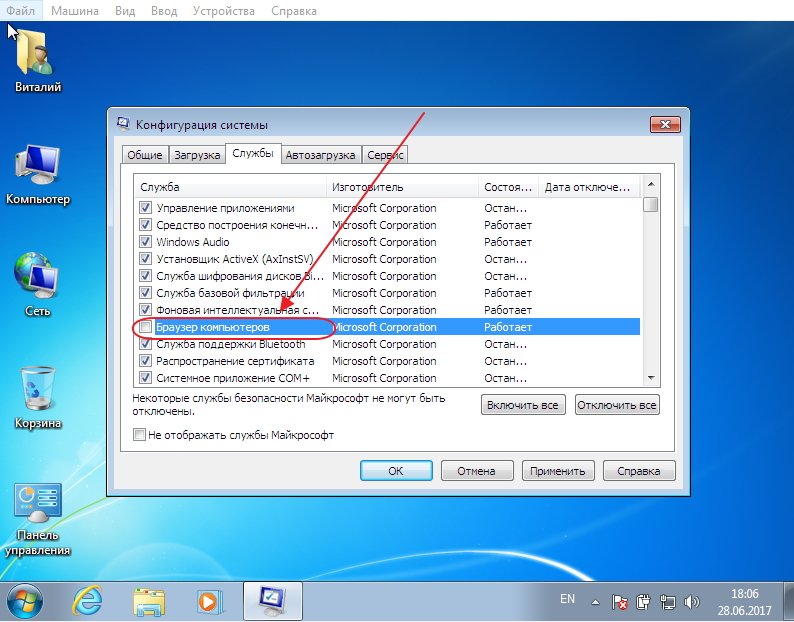Open the Файл menu

tap(21, 11)
